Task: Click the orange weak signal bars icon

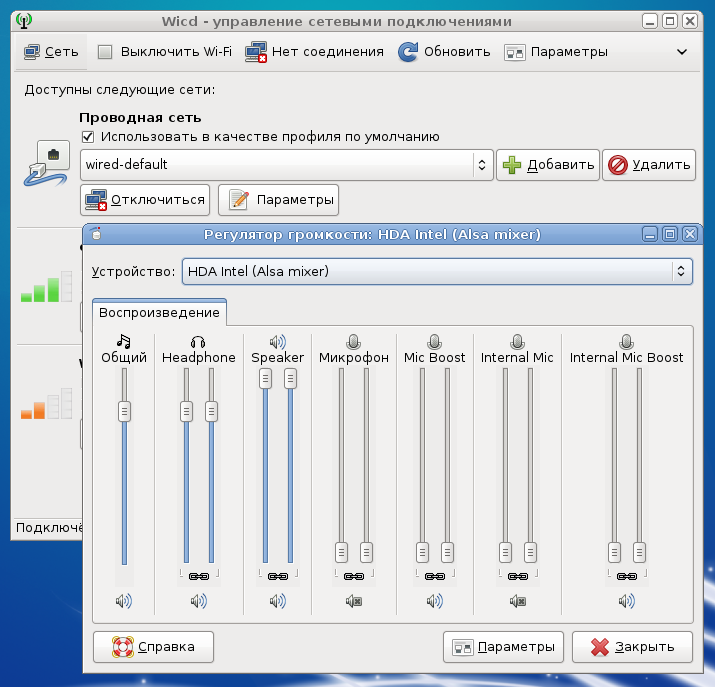Action: point(46,403)
